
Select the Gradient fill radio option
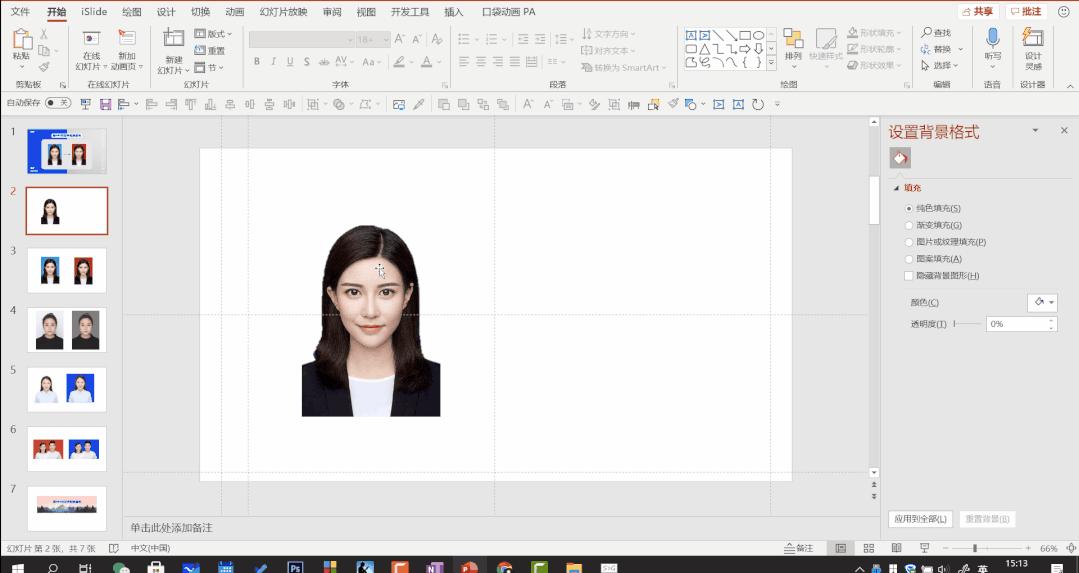(x=909, y=225)
